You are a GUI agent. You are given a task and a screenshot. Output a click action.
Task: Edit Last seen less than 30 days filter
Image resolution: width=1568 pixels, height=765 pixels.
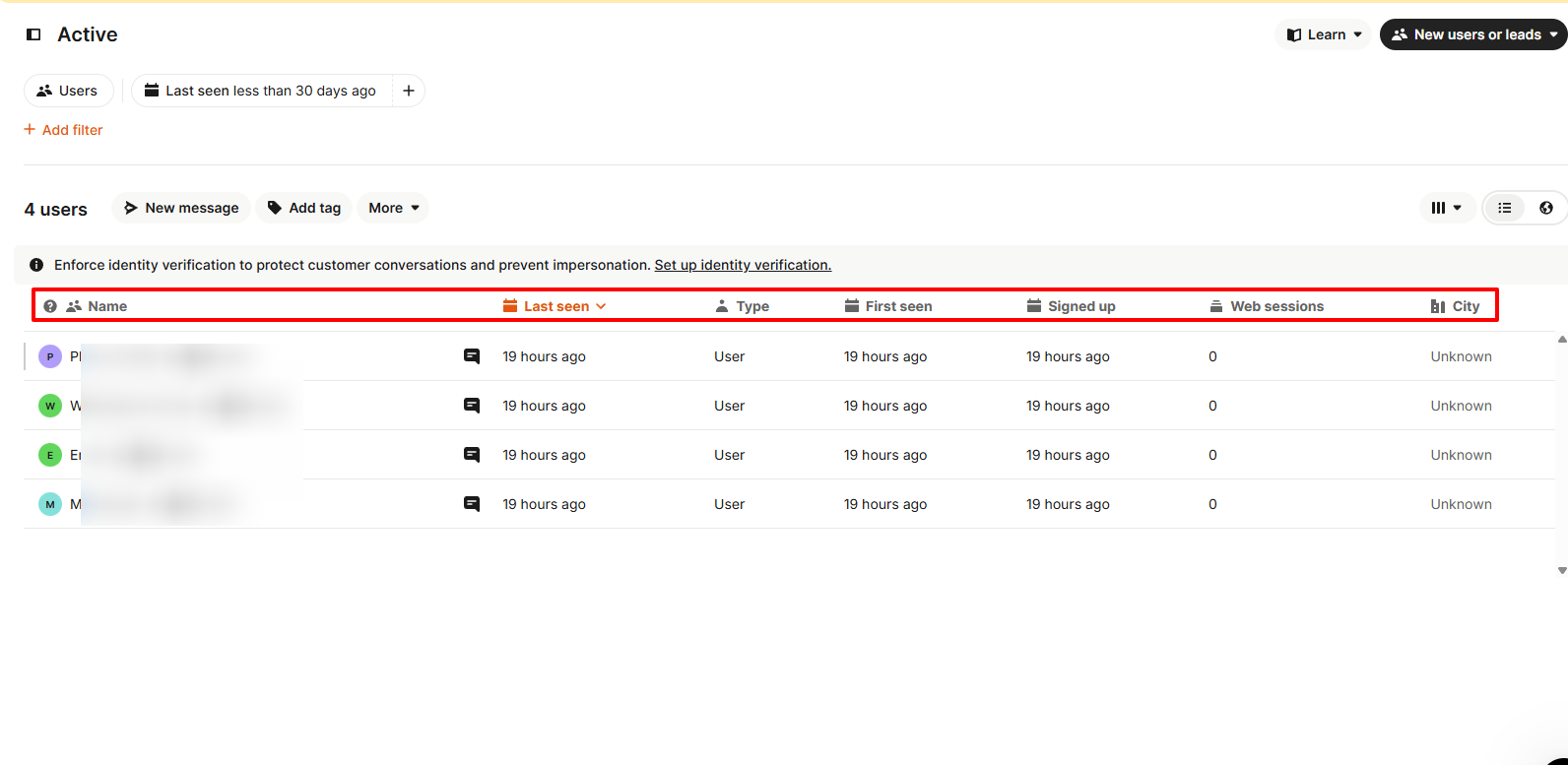pyautogui.click(x=261, y=91)
